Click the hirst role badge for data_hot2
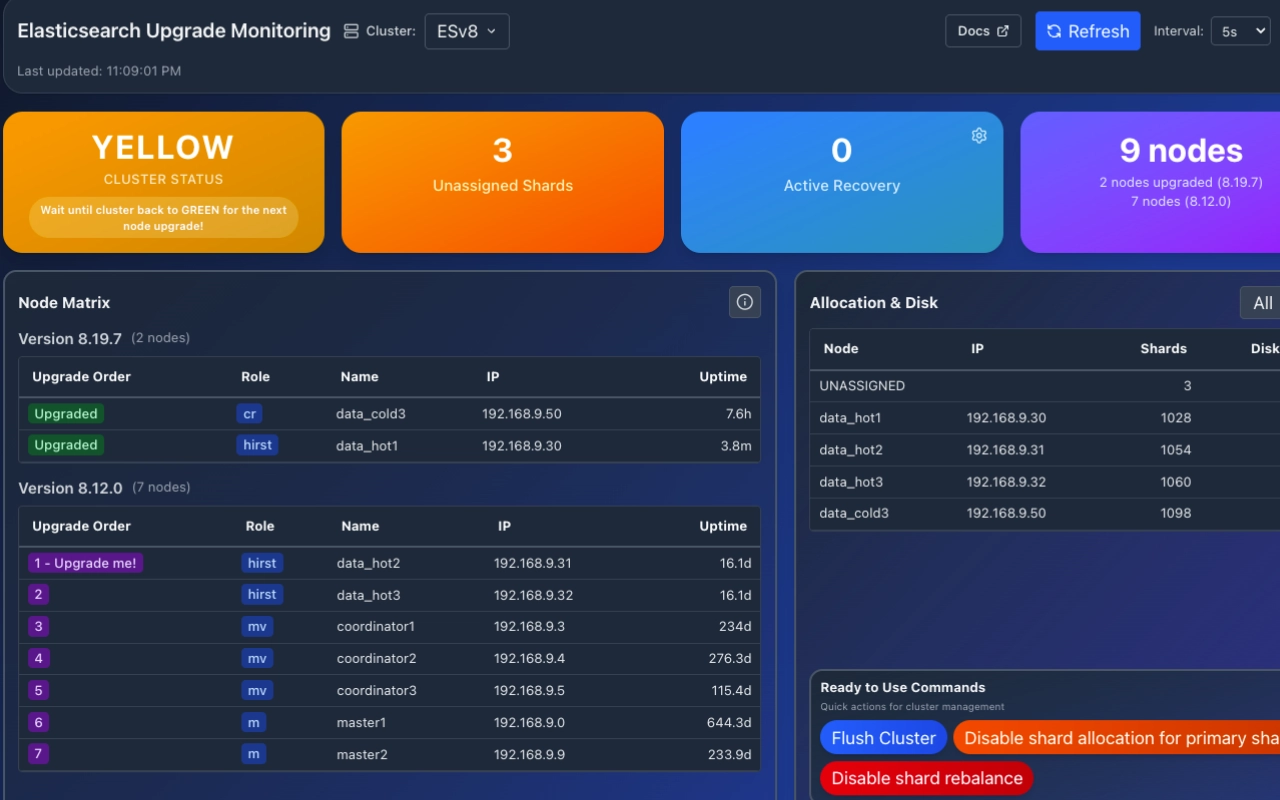The width and height of the screenshot is (1280, 800). [x=262, y=563]
